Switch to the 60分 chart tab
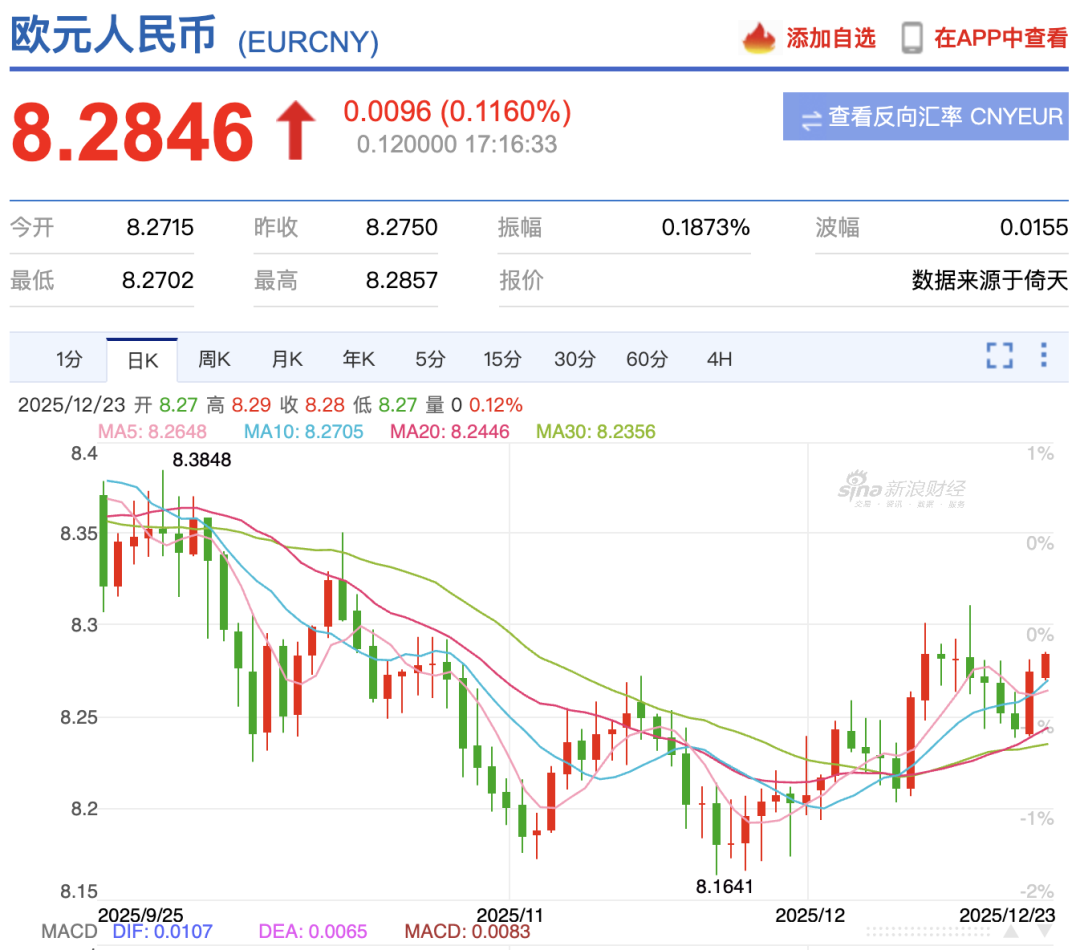Screen dimensions: 1080x950 (x=647, y=359)
